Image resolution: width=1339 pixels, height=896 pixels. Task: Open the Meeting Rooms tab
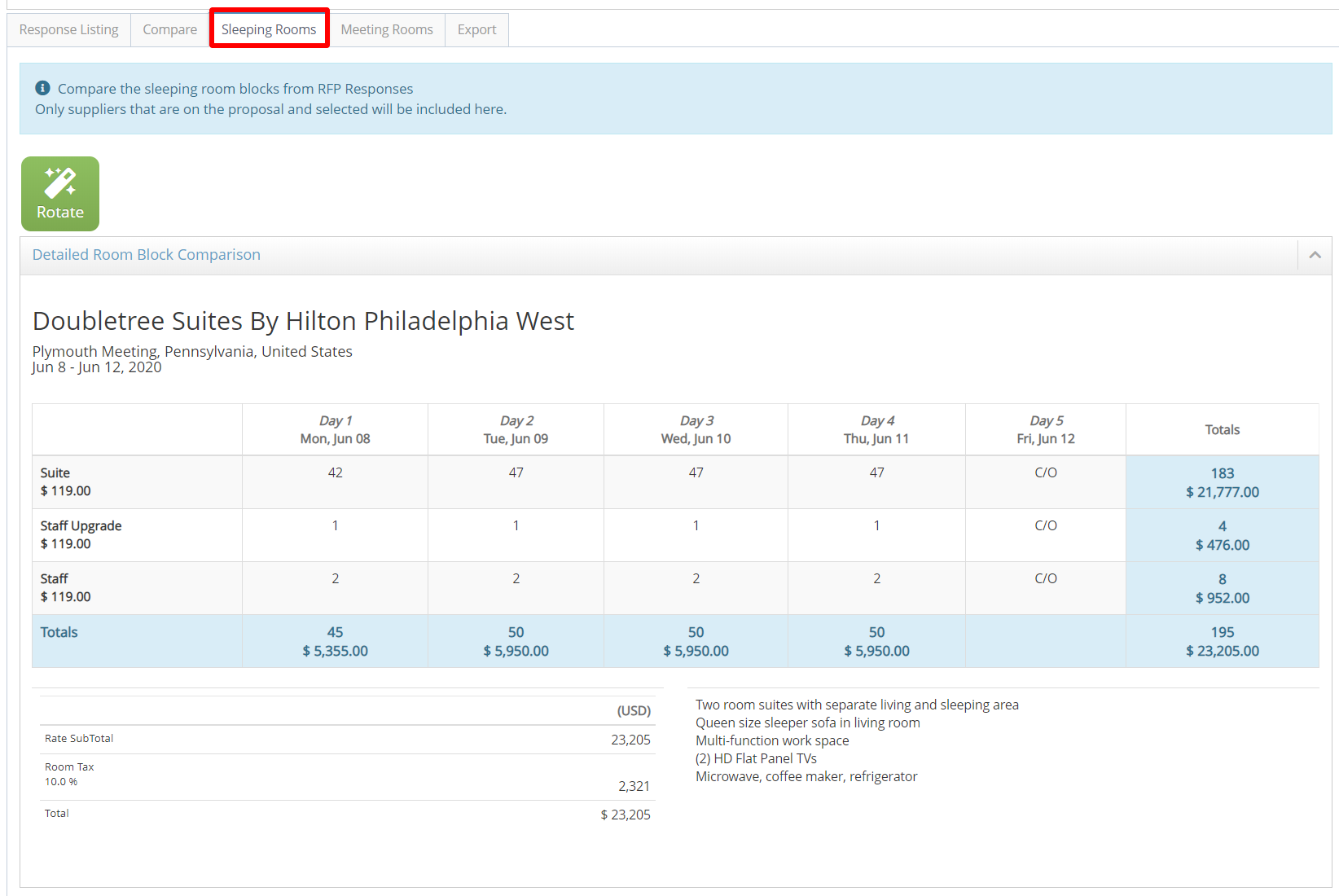[387, 29]
